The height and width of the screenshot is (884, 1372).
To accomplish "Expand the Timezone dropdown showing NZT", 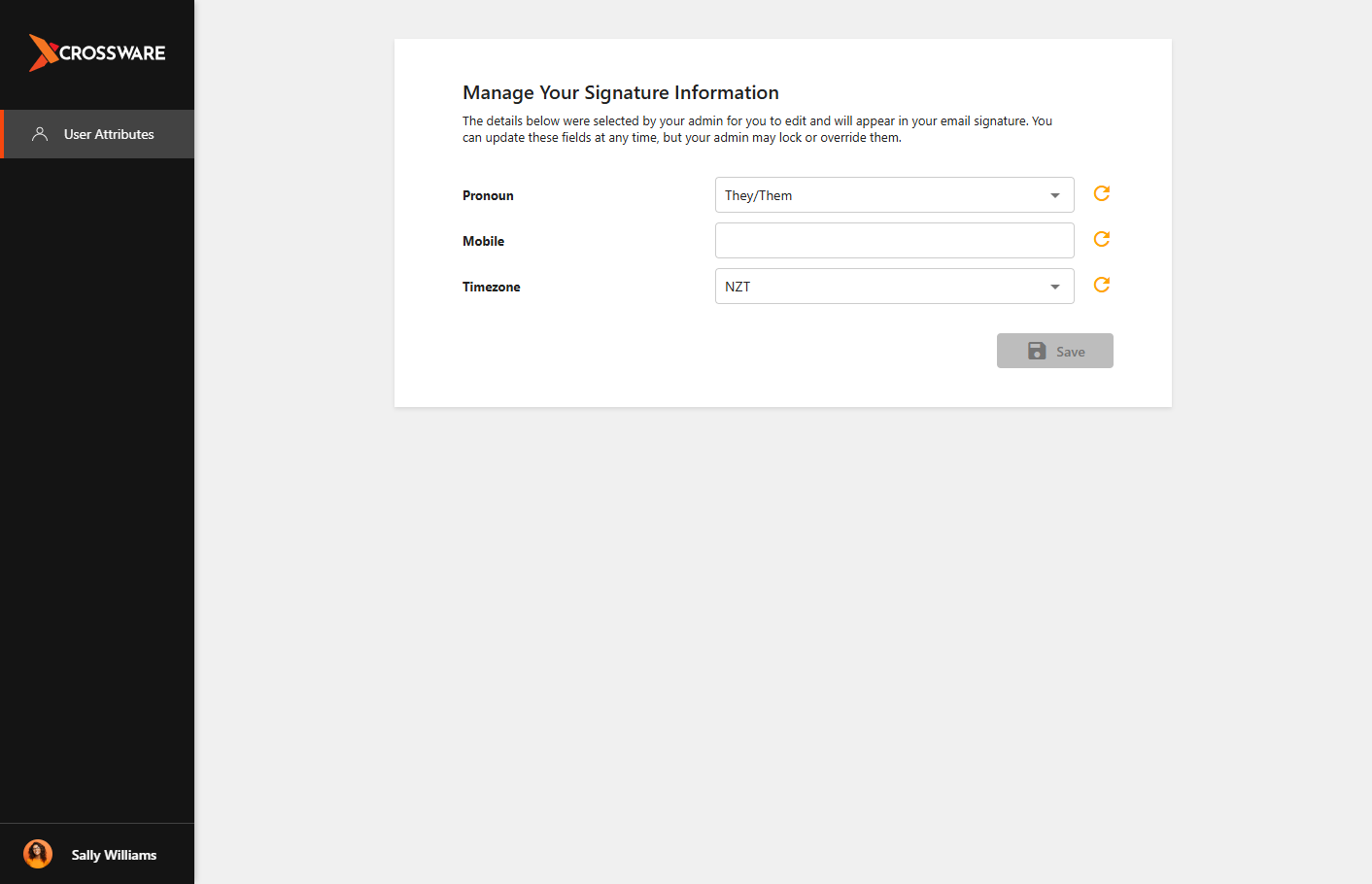I will click(894, 286).
